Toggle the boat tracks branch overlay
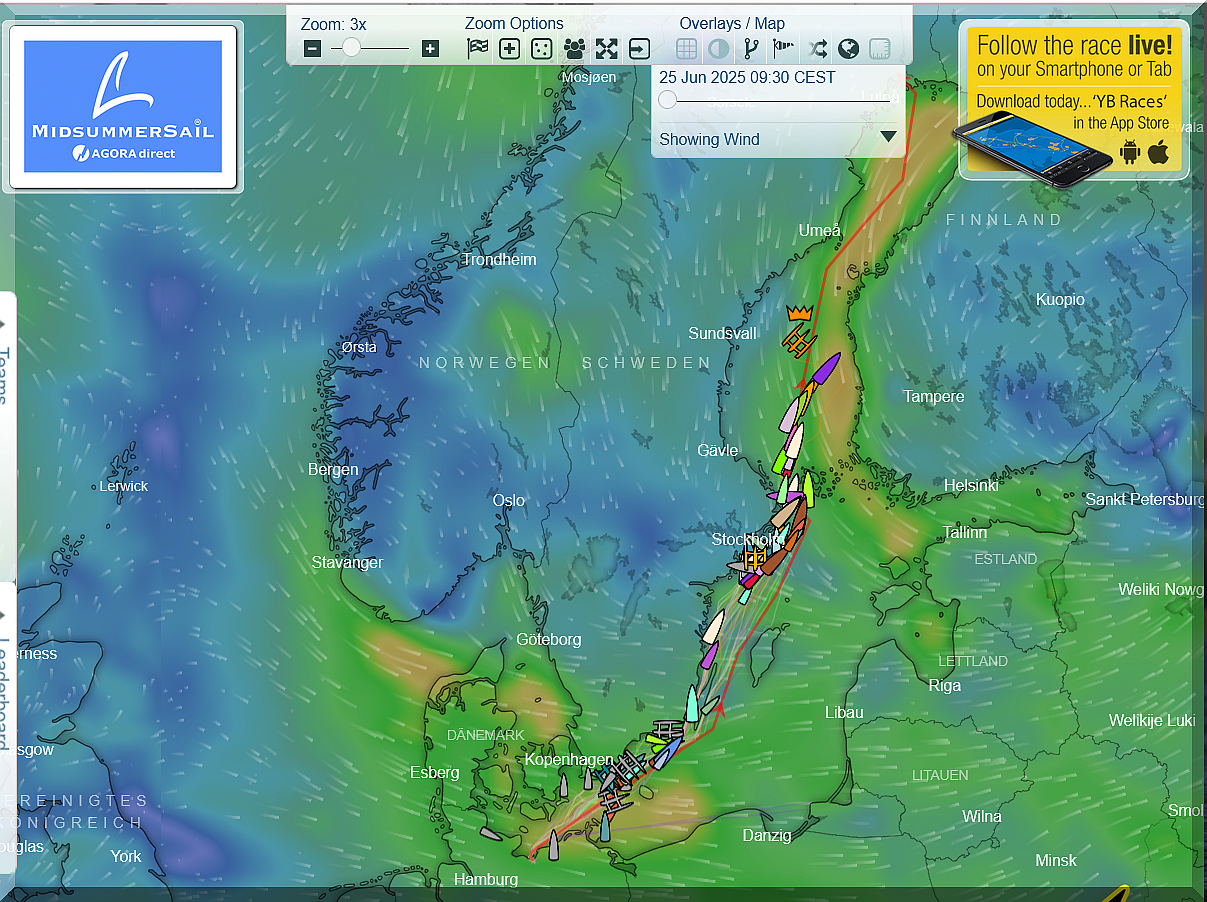Viewport: 1207px width, 902px height. [752, 48]
